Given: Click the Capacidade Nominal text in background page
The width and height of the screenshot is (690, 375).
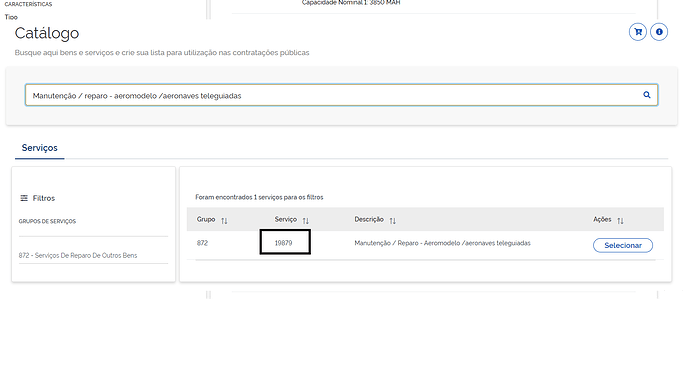Looking at the screenshot, I should coord(351,3).
